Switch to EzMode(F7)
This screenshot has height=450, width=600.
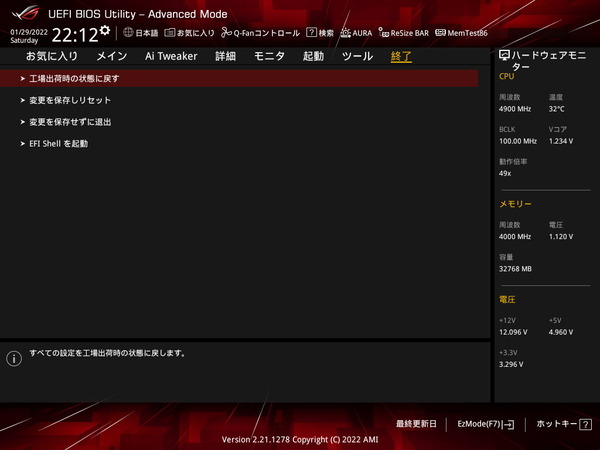tap(485, 424)
